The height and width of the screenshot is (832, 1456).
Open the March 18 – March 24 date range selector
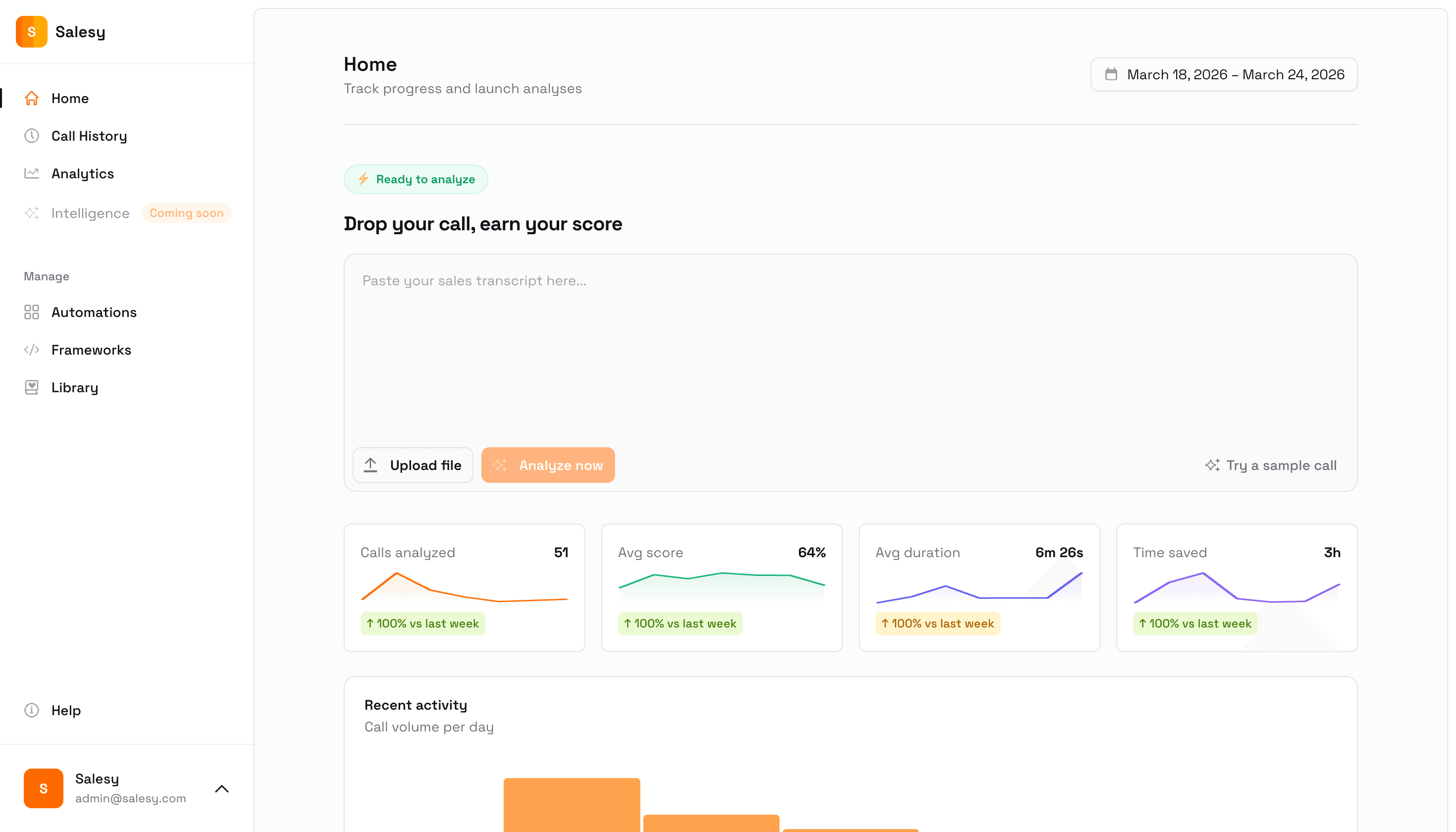(x=1223, y=74)
